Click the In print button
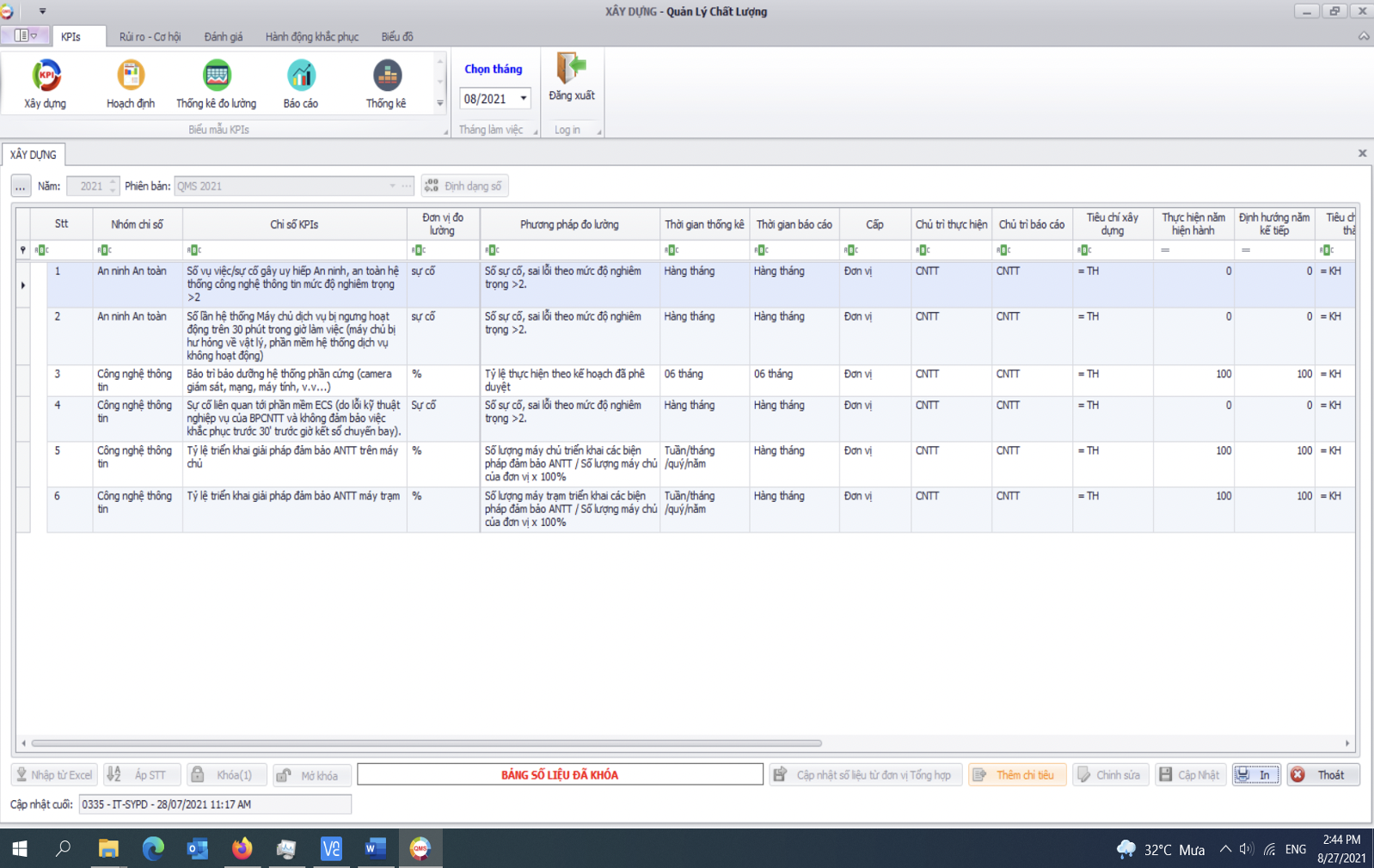The image size is (1374, 868). tap(1256, 774)
